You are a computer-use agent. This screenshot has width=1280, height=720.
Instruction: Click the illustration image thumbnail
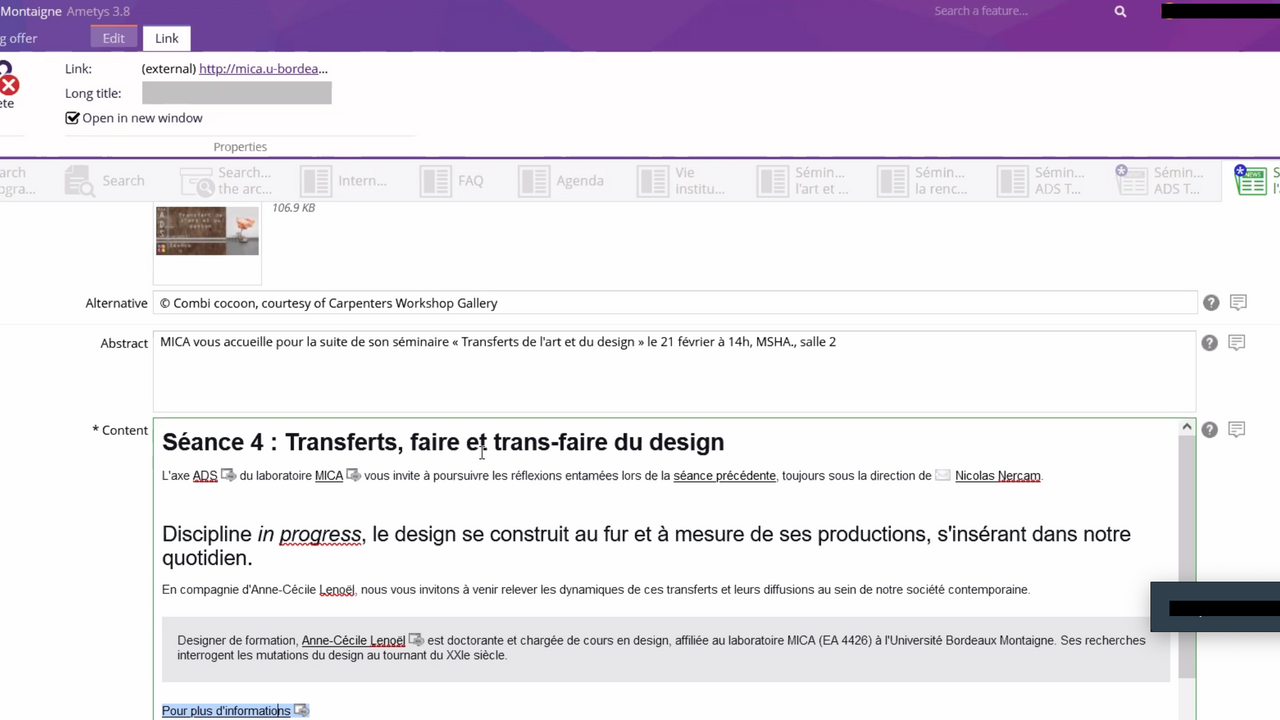[x=207, y=231]
